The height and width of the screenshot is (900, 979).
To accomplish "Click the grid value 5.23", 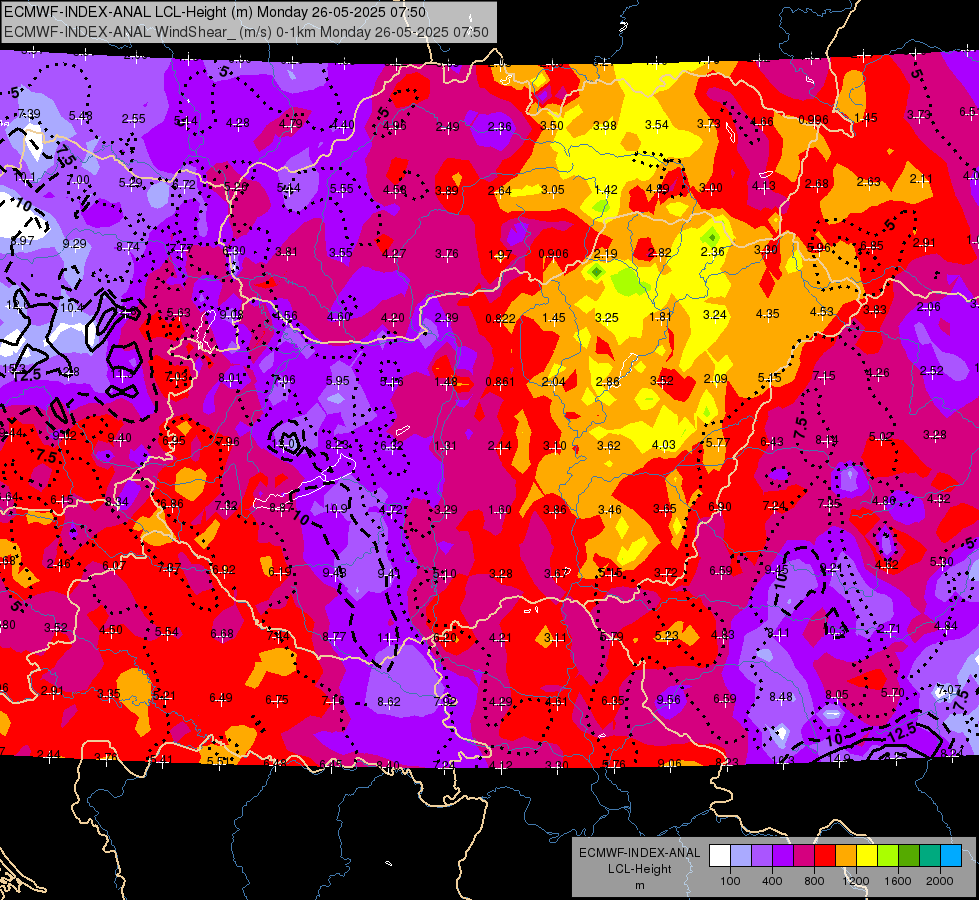I will coord(667,635).
